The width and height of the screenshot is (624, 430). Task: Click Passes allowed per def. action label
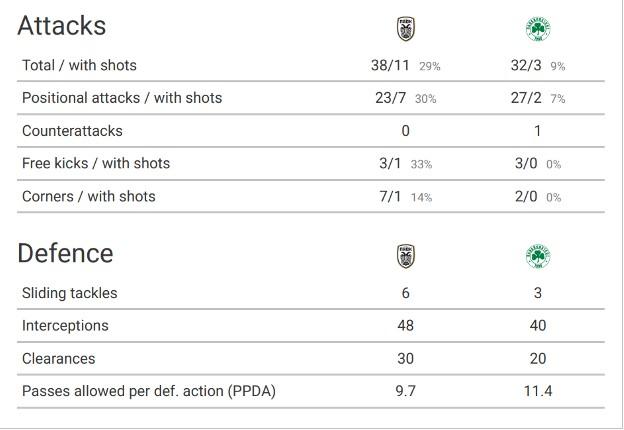[149, 391]
